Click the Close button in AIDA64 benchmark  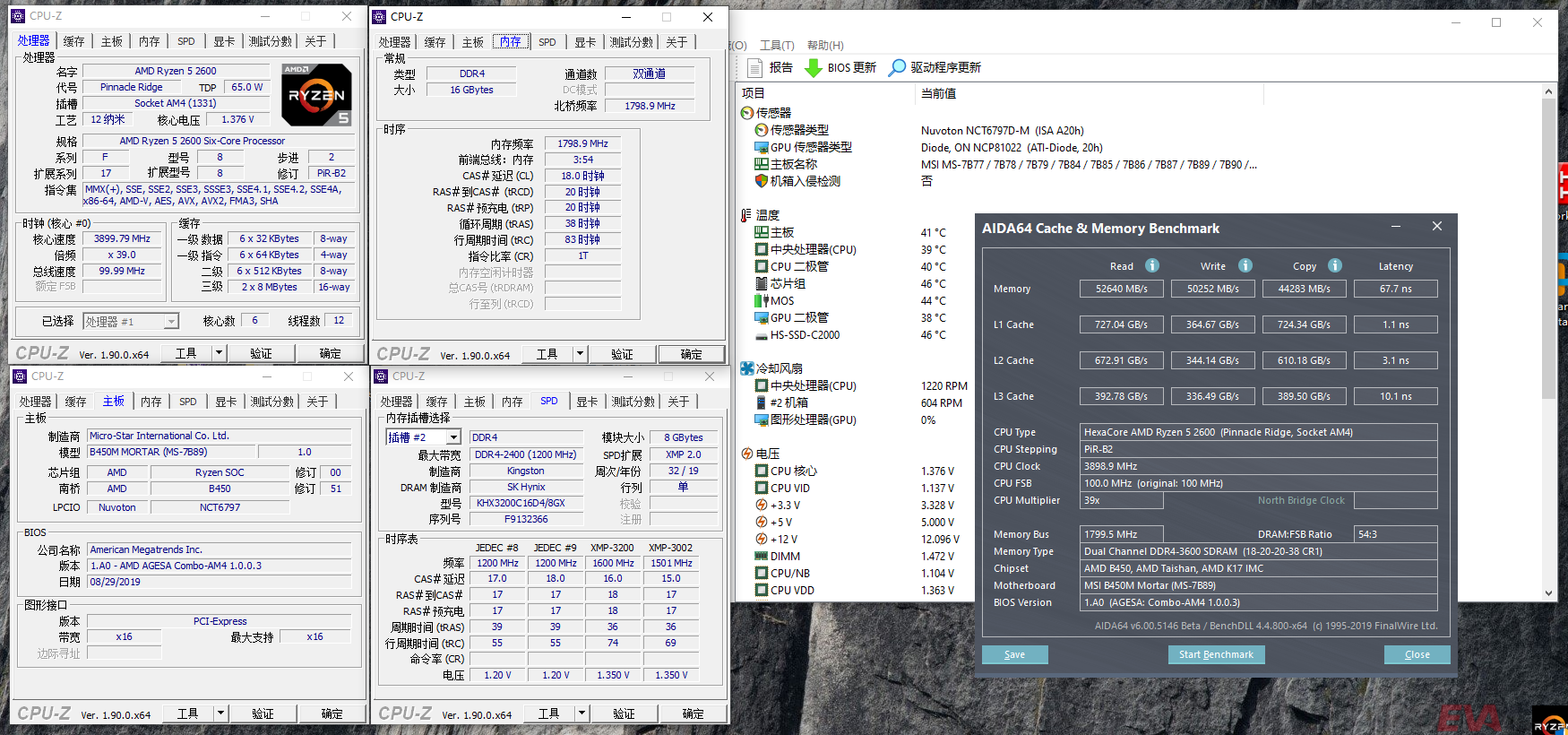click(1417, 654)
